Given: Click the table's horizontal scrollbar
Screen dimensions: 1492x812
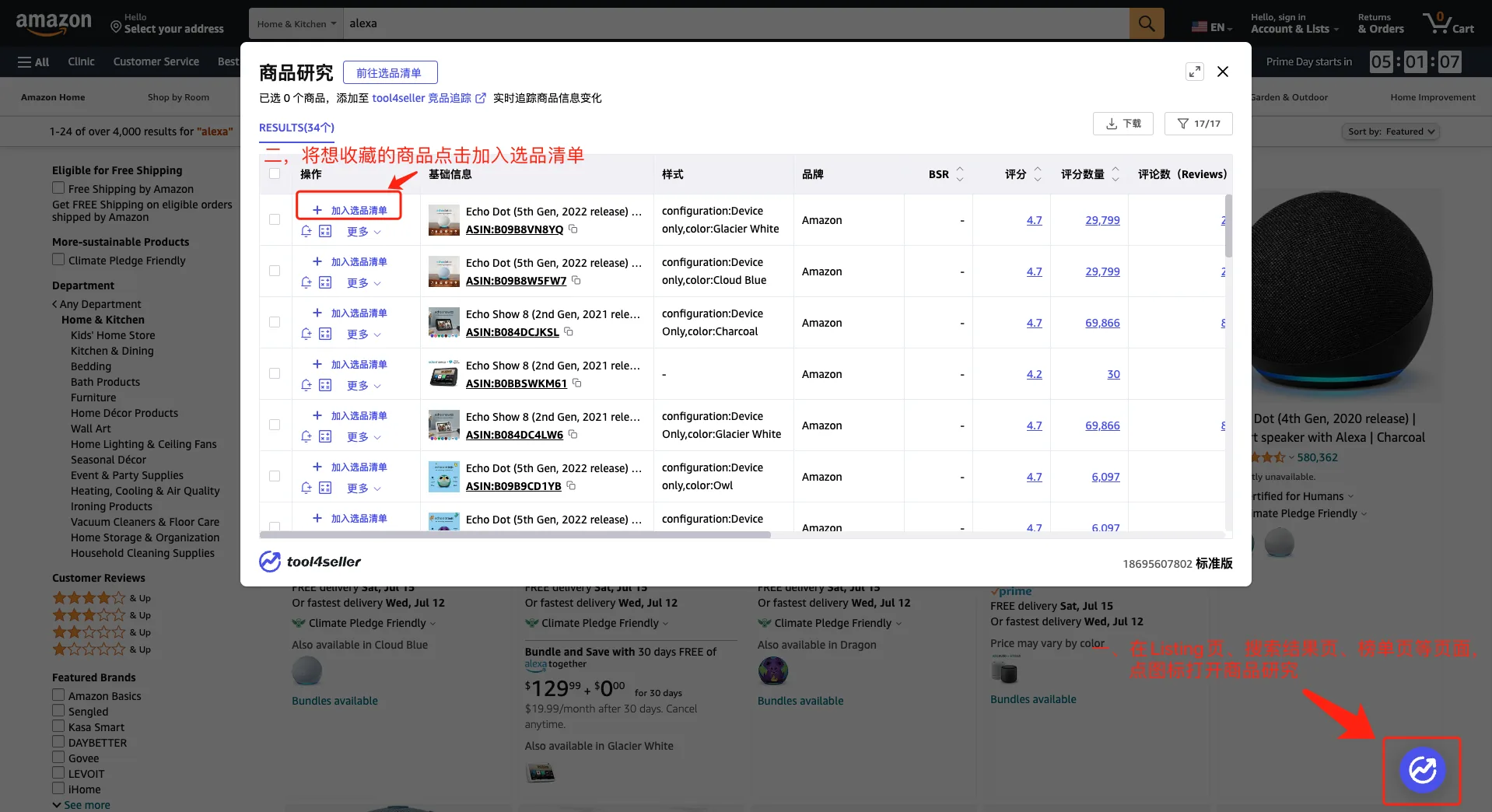Looking at the screenshot, I should point(515,535).
